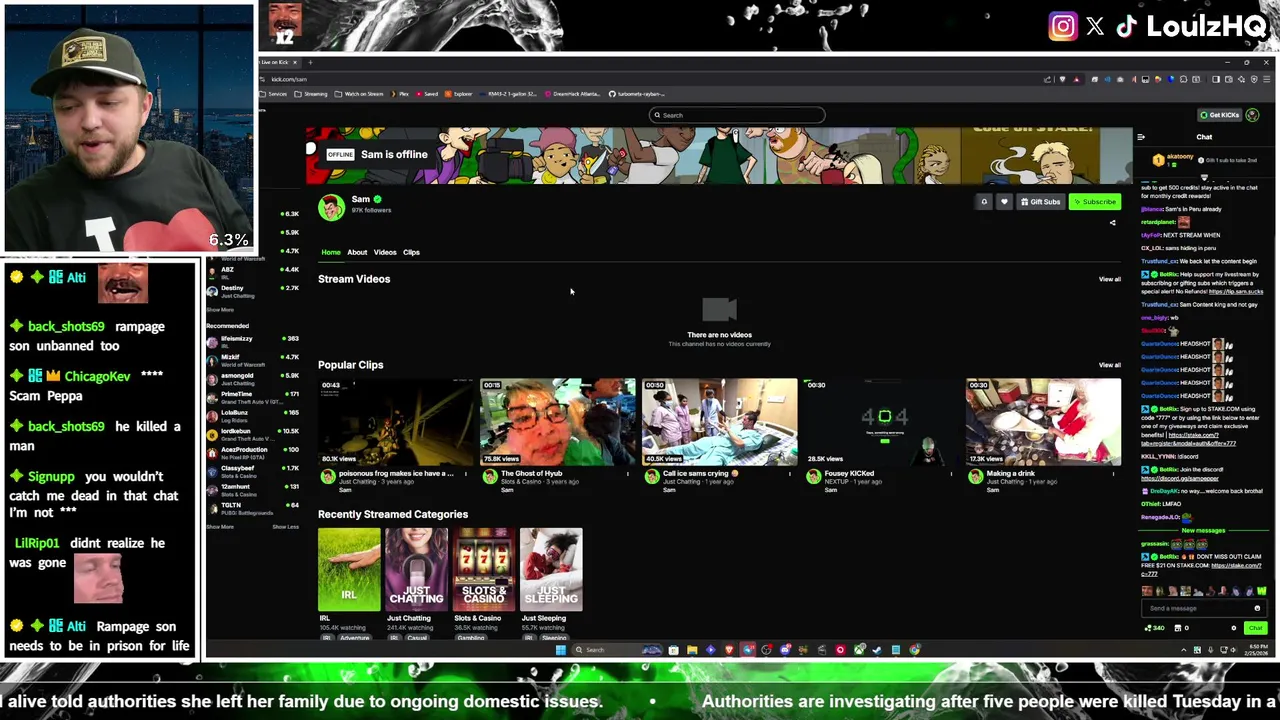Click the heart follow icon
This screenshot has width=1280, height=720.
pos(1004,202)
